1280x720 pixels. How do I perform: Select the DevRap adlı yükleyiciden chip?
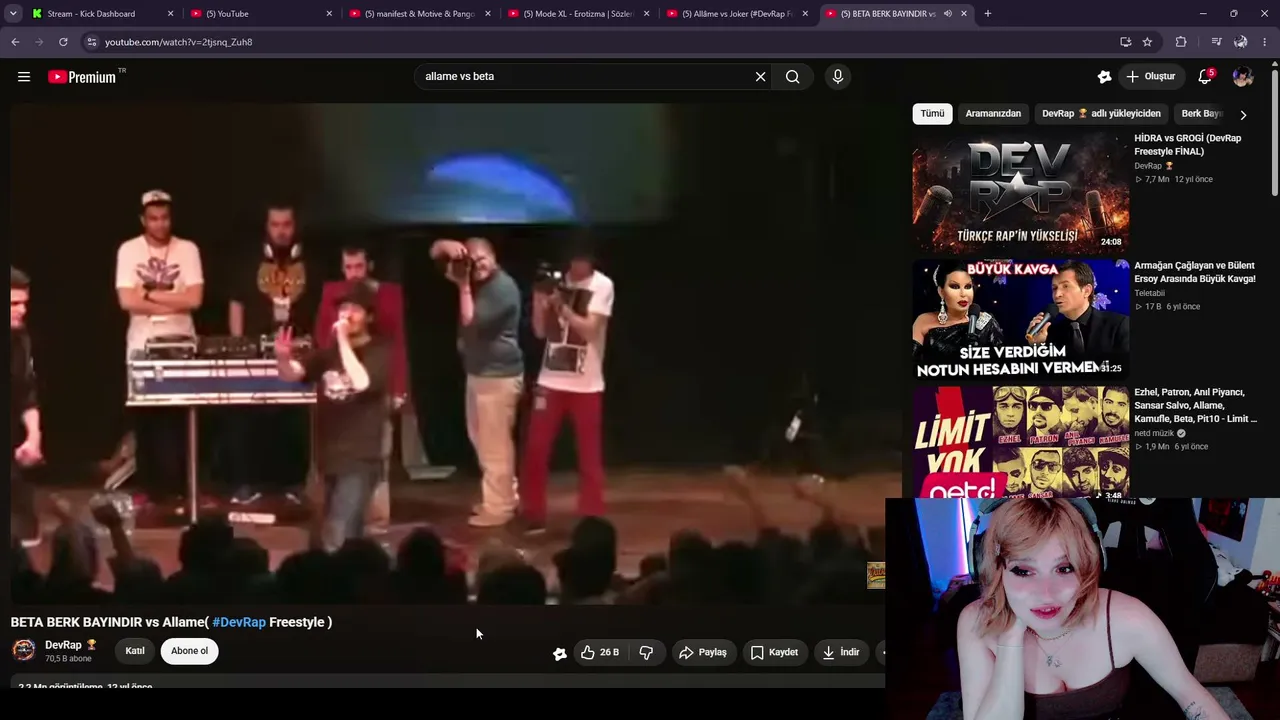click(1101, 114)
